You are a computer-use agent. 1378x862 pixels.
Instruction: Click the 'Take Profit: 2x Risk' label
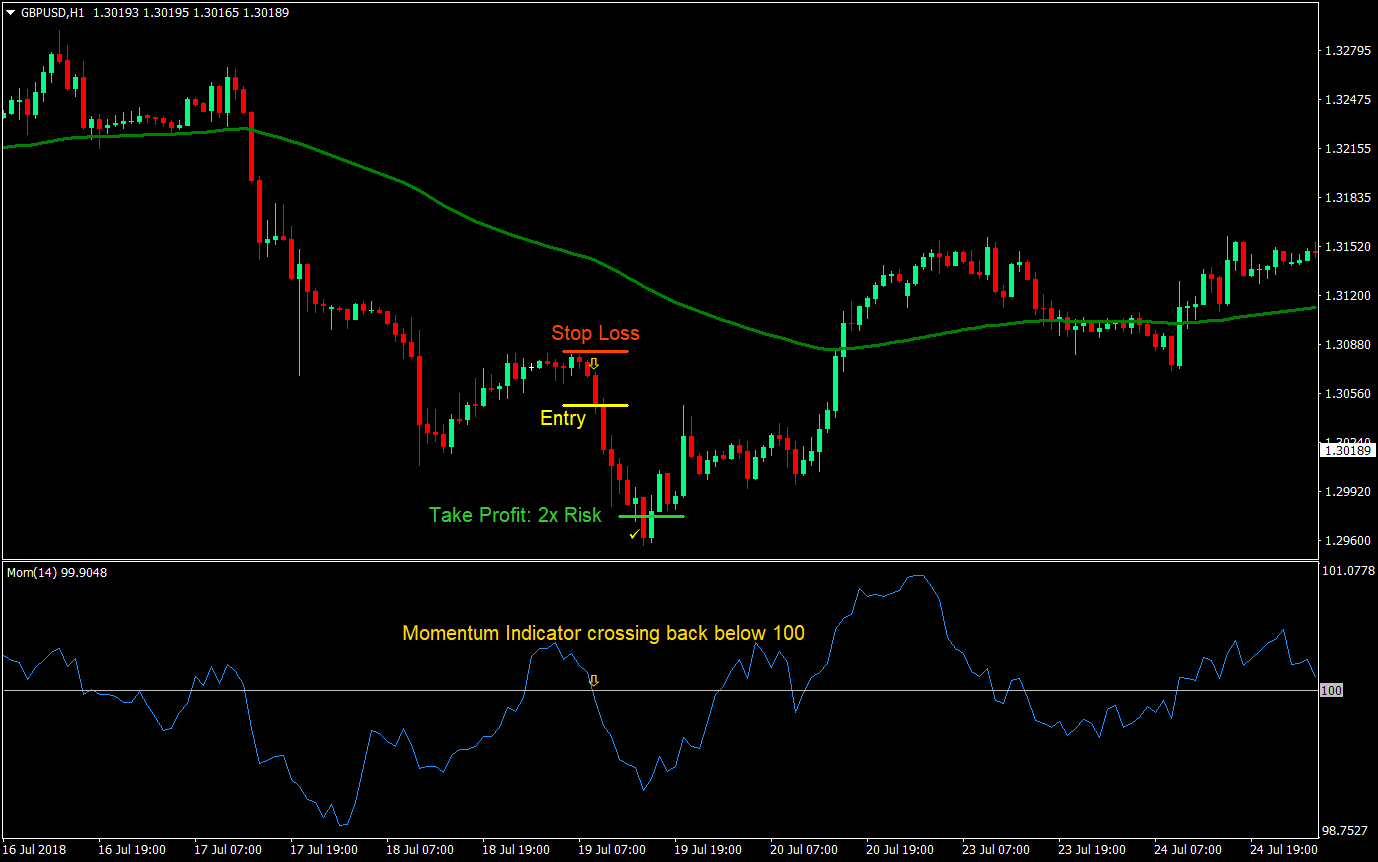click(515, 515)
